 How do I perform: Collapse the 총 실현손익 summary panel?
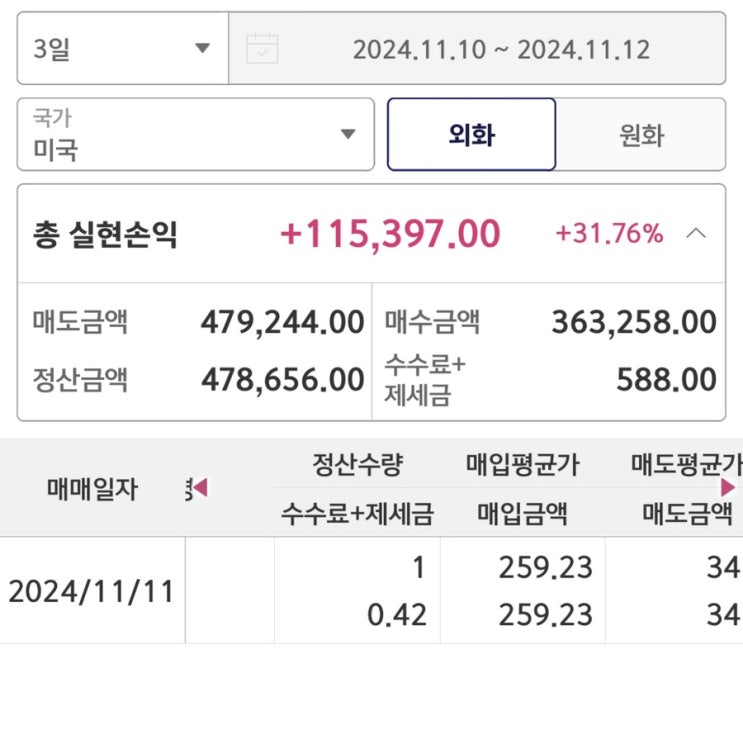696,234
